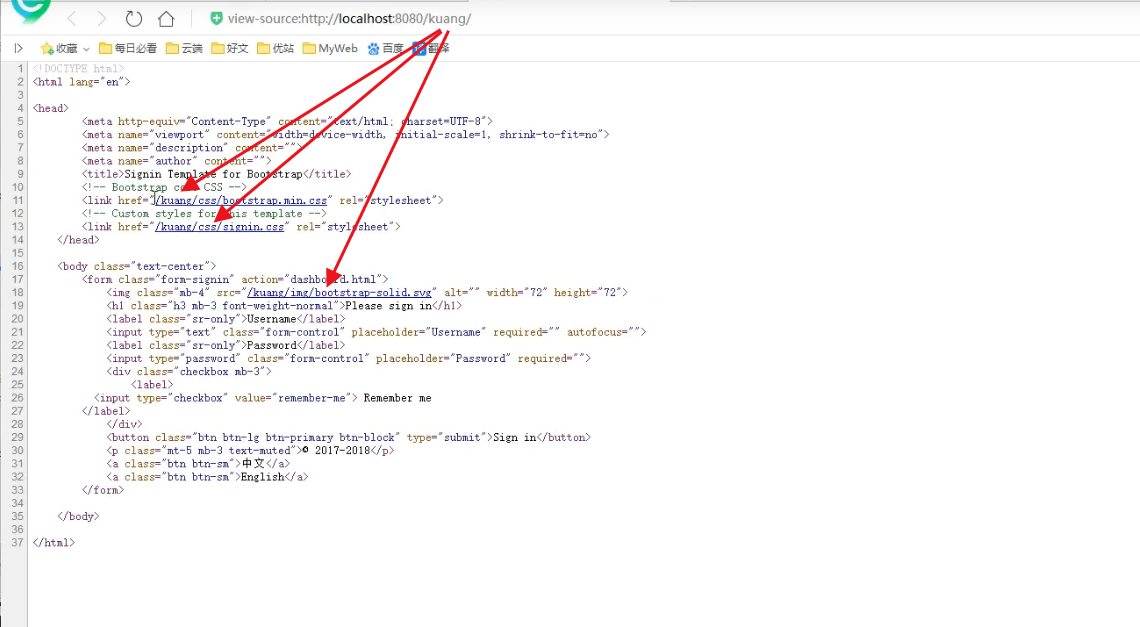Click the '</html>' closing tag
The image size is (1140, 627).
54,543
